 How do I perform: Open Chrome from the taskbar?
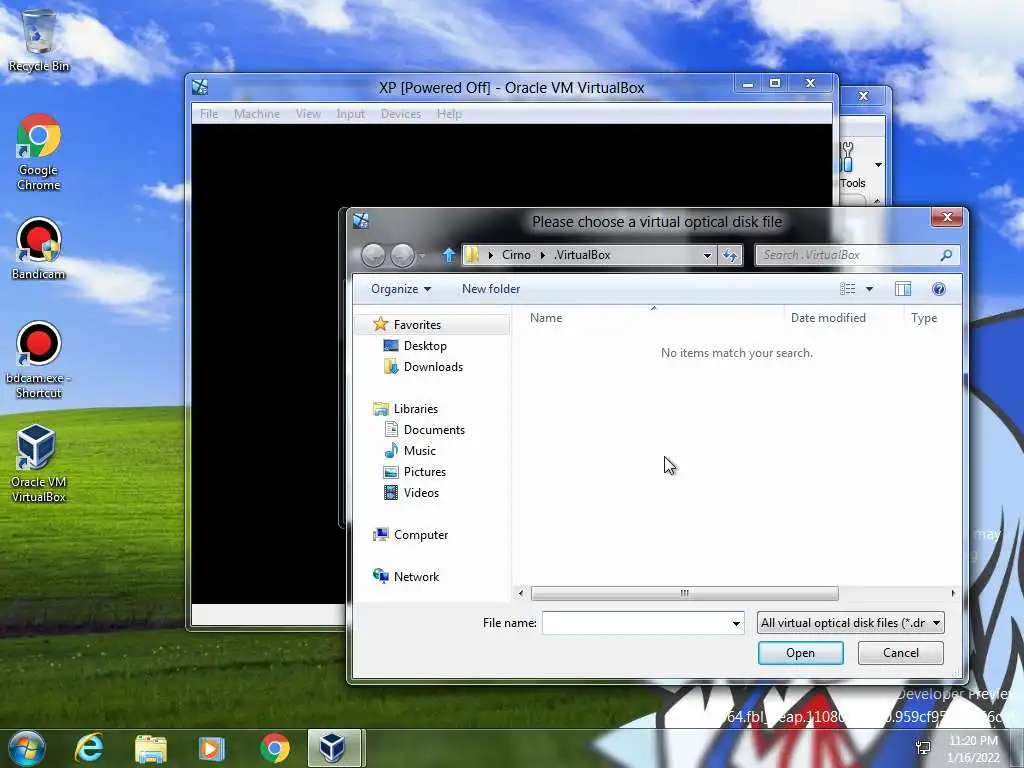pos(274,748)
